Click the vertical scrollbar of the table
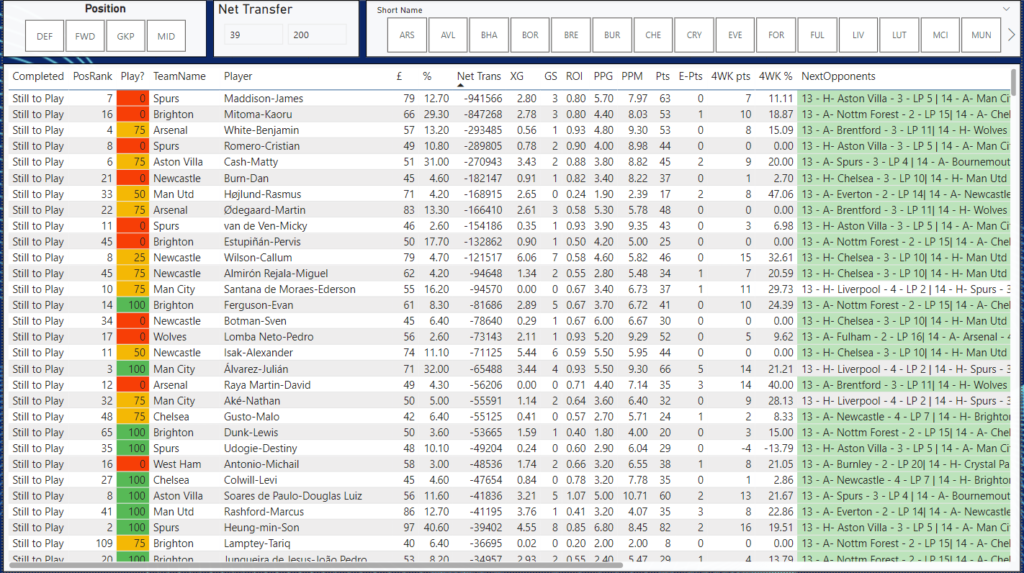This screenshot has width=1024, height=573. (x=1015, y=84)
